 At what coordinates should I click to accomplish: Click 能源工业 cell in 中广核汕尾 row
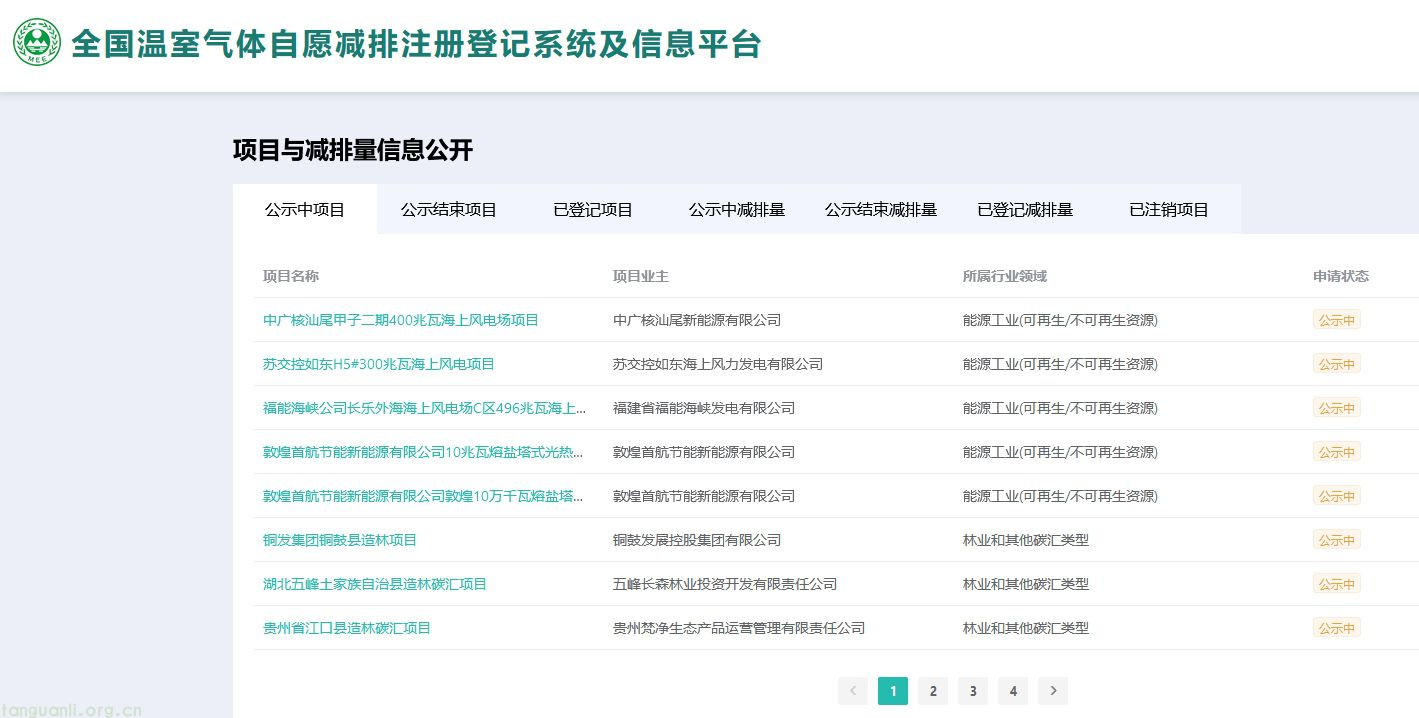[1060, 320]
